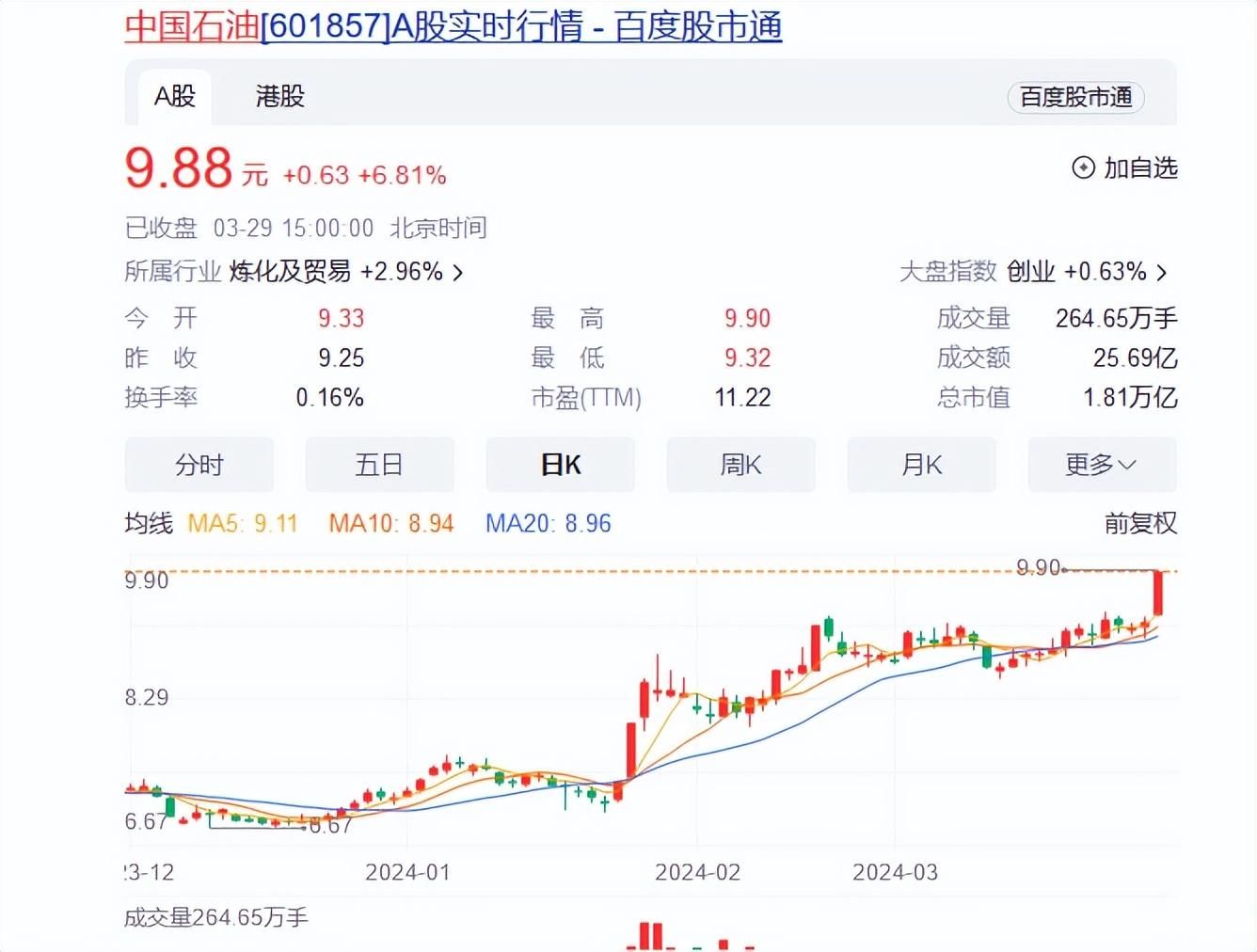Click the 市盈(TTM) value 11.22
1257x952 pixels.
point(742,397)
